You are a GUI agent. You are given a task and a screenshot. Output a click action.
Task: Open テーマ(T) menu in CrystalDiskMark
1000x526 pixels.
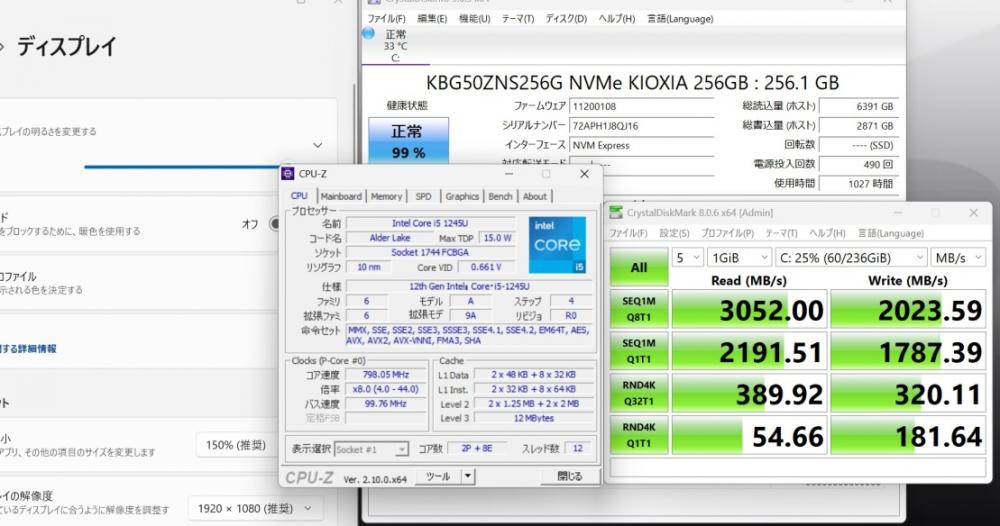pyautogui.click(x=781, y=233)
